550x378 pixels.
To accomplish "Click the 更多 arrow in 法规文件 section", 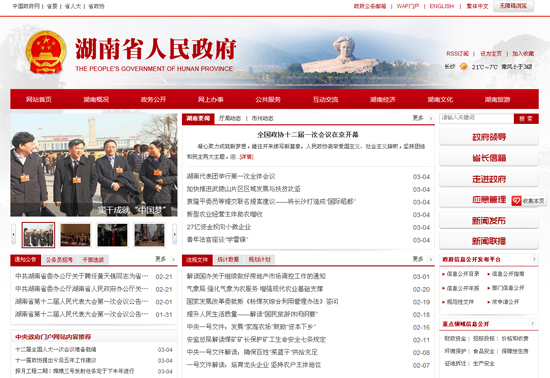I will tap(430, 259).
